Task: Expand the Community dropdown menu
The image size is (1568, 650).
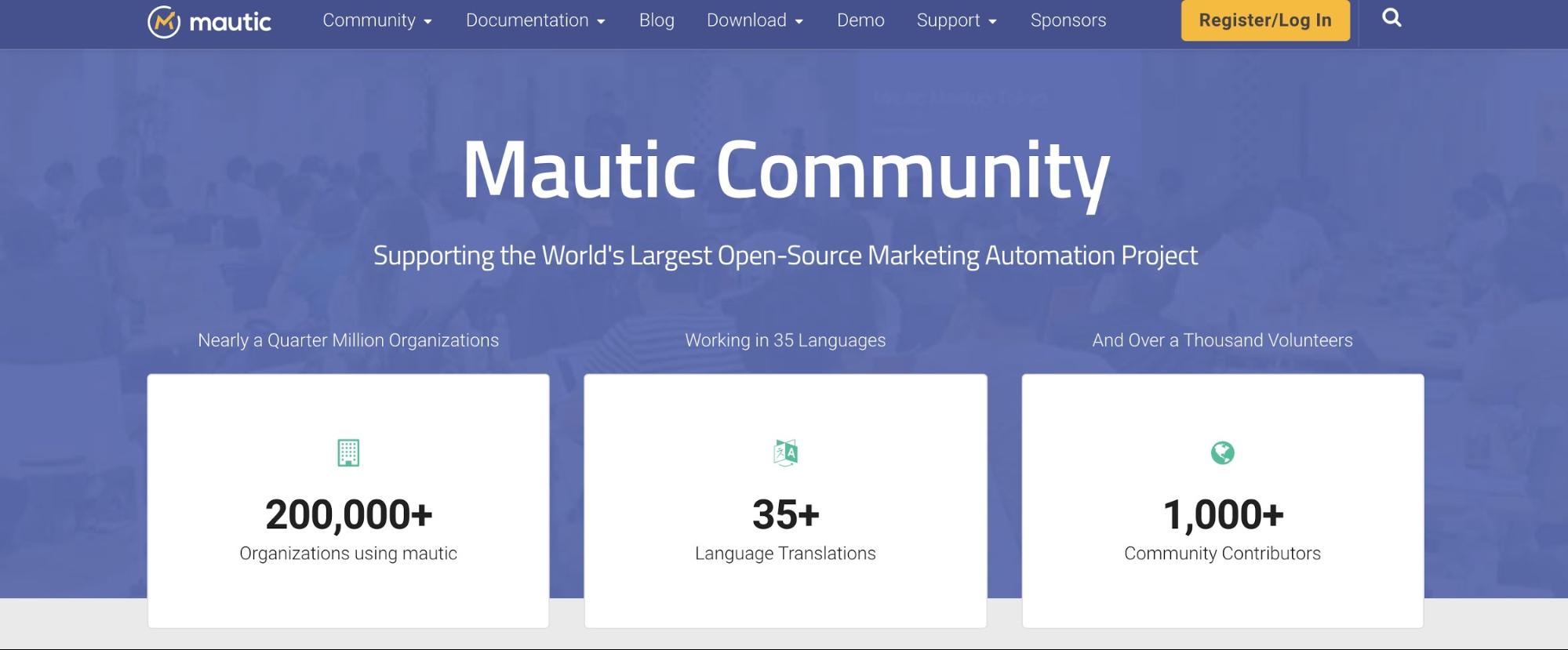Action: (377, 20)
